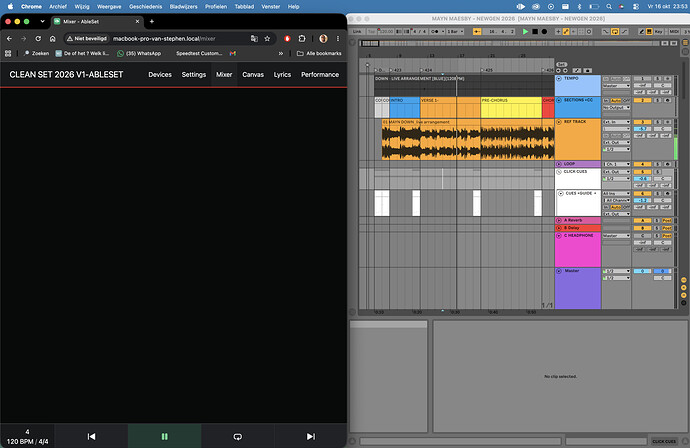This screenshot has width=690, height=448.
Task: Open macOS Spotlight search icon
Action: [609, 7]
